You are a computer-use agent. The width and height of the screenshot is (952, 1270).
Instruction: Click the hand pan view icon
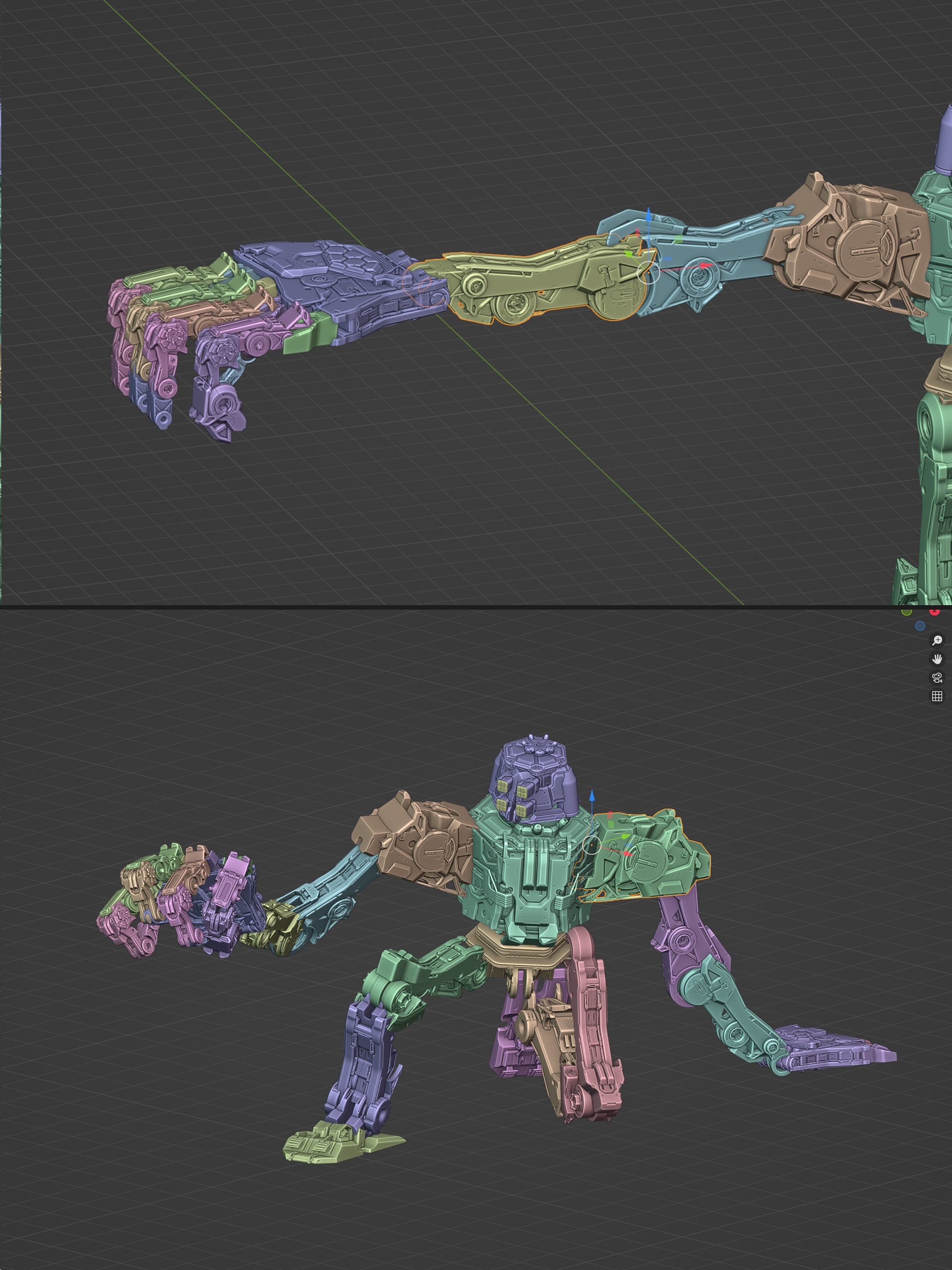coord(937,659)
